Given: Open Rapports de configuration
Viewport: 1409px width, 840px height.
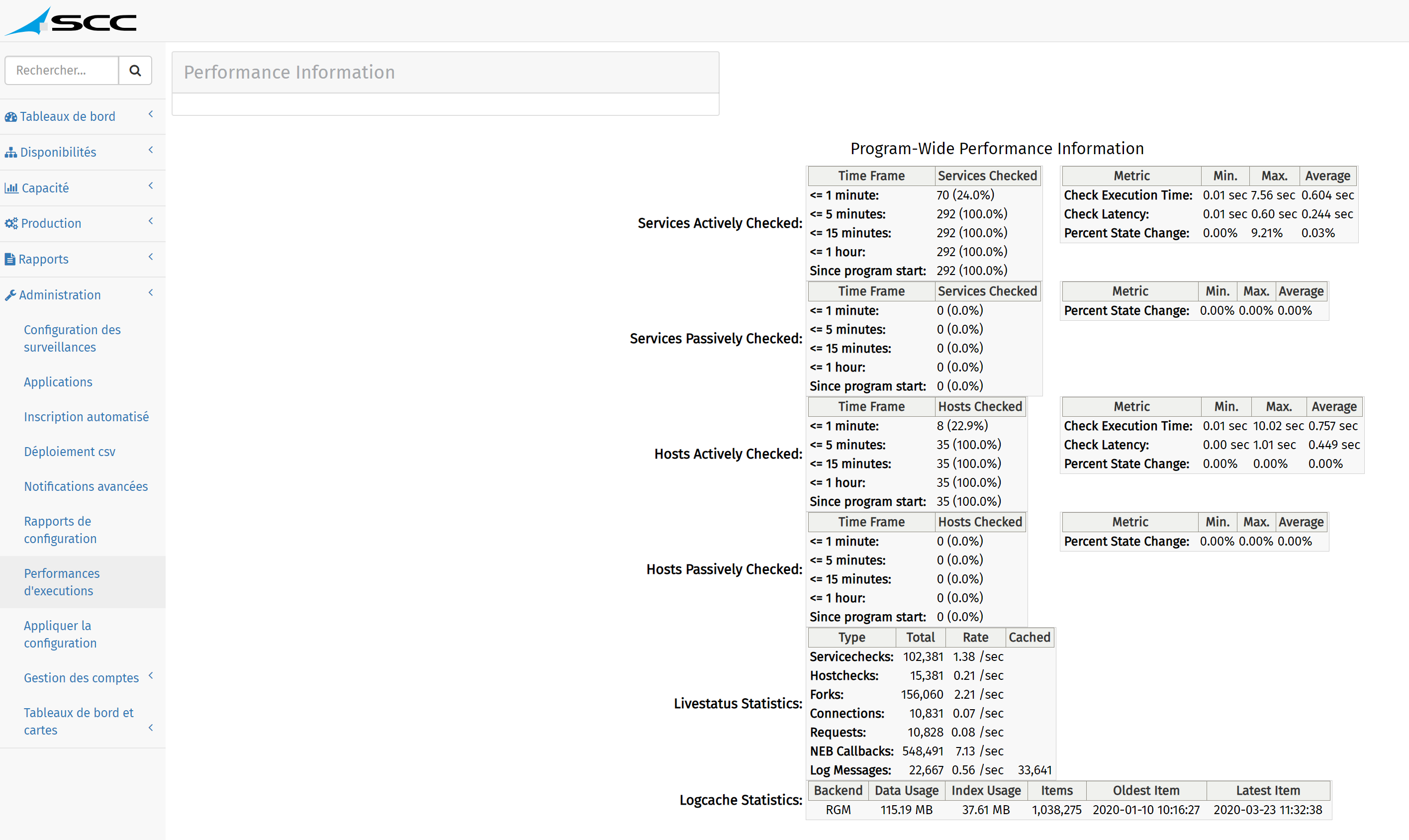Looking at the screenshot, I should pos(60,530).
